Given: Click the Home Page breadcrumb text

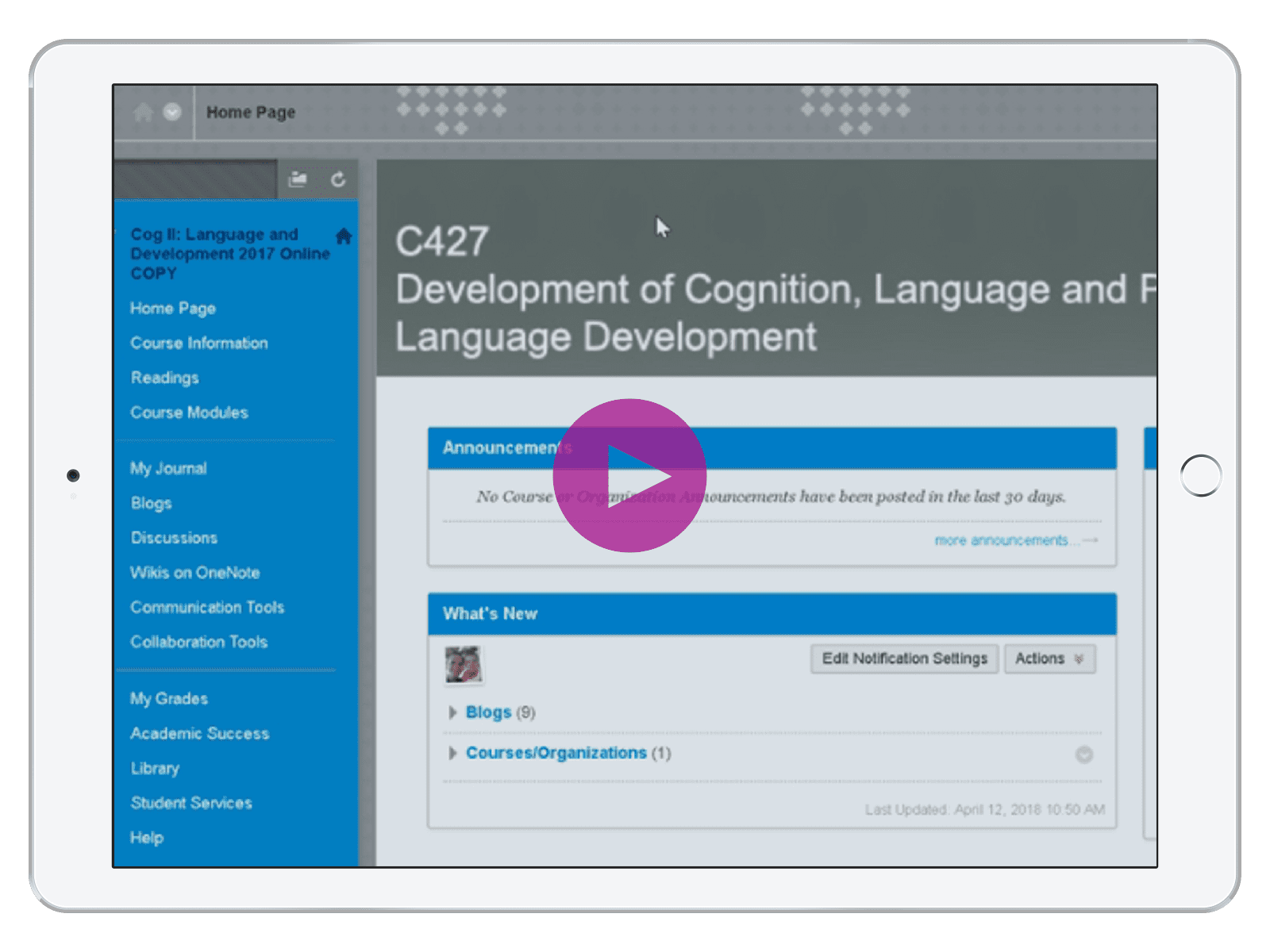Looking at the screenshot, I should click(251, 112).
